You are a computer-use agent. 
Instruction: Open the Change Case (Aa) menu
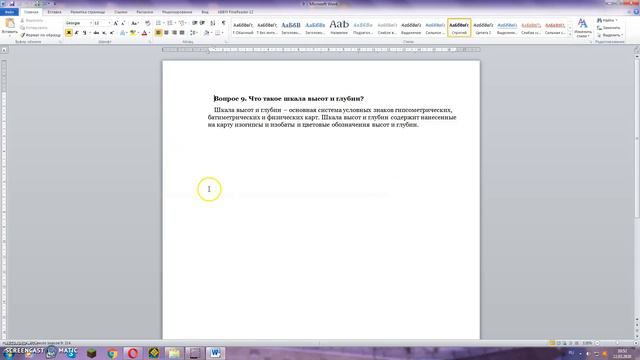(x=135, y=23)
